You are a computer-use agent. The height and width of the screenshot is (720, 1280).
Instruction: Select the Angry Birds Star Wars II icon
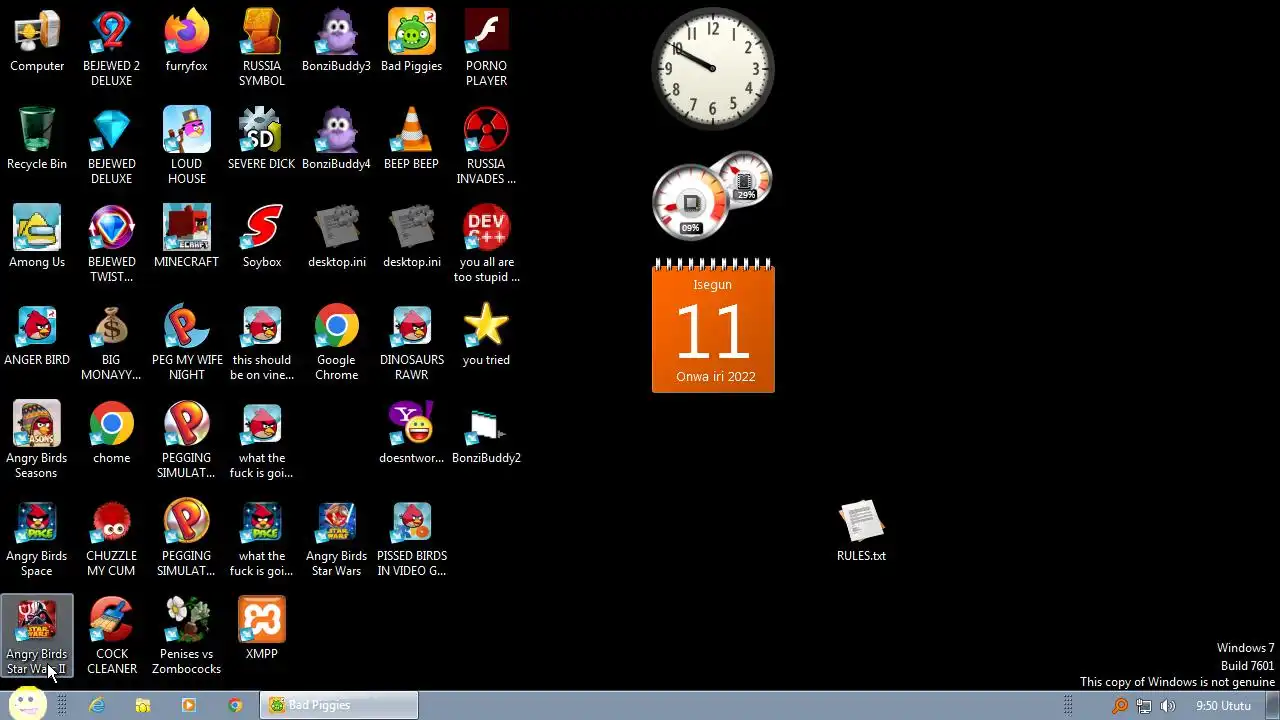pos(37,636)
